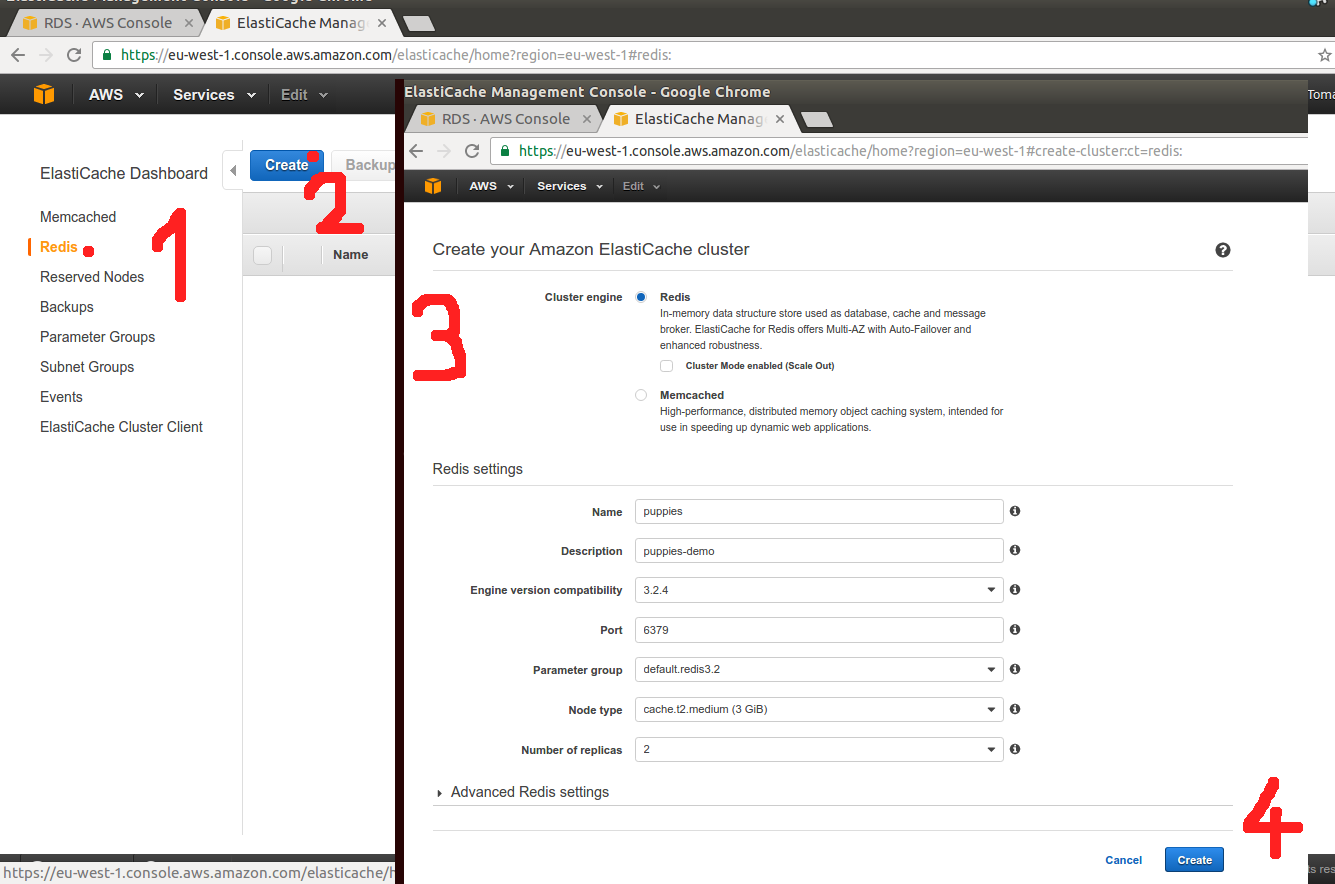
Task: Select the Redis cluster engine radio button
Action: tap(641, 297)
